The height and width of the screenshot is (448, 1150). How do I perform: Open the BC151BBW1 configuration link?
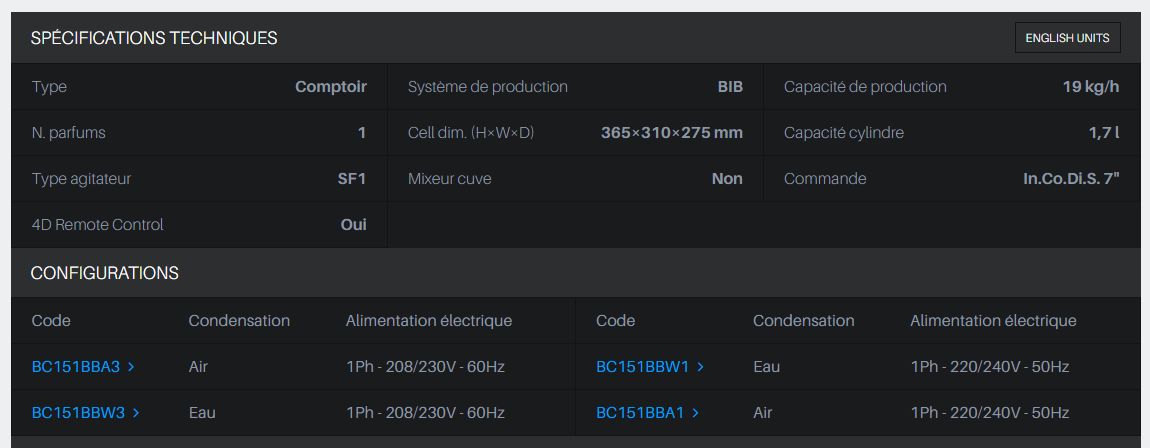click(x=642, y=367)
